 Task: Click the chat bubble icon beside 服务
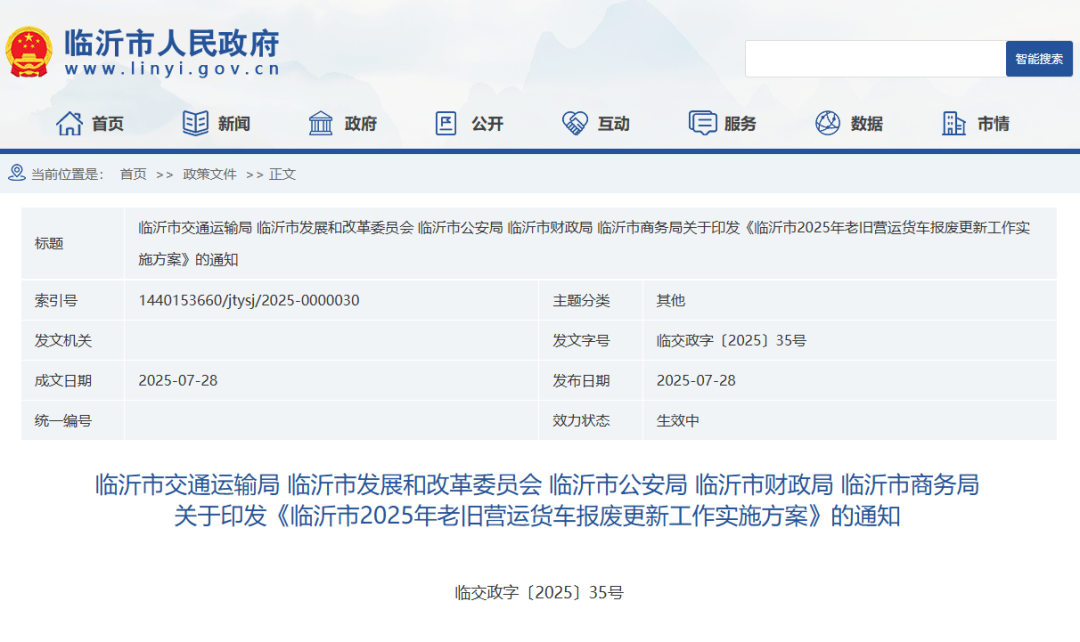[703, 123]
